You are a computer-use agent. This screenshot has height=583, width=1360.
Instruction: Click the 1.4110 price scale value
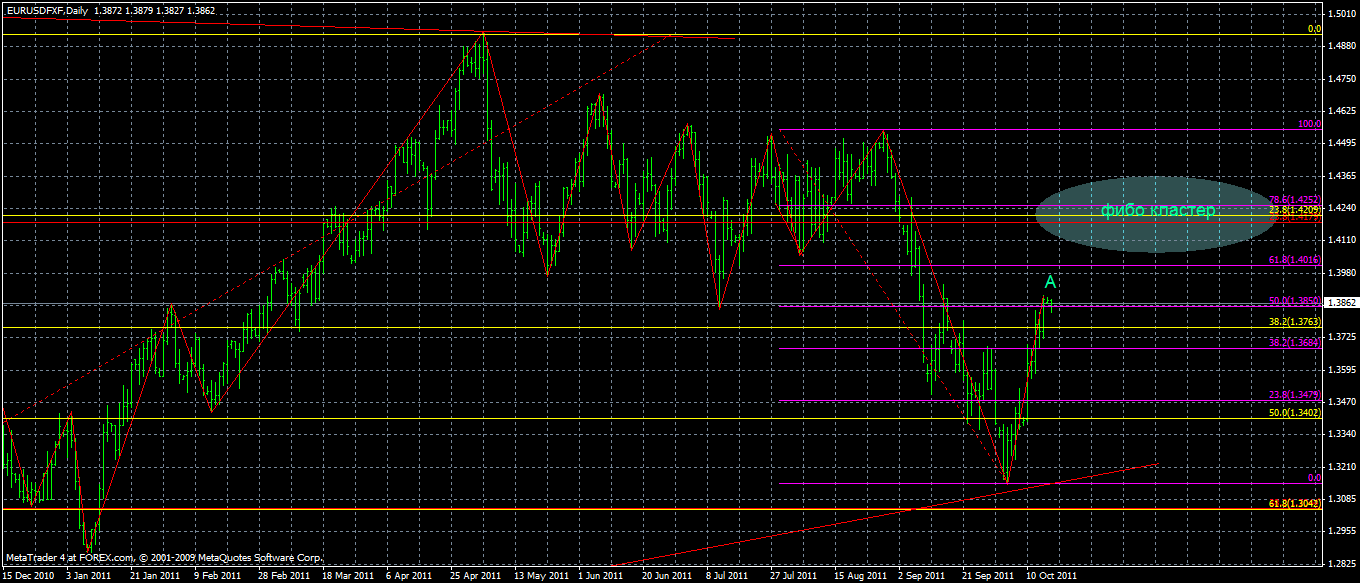[1343, 240]
